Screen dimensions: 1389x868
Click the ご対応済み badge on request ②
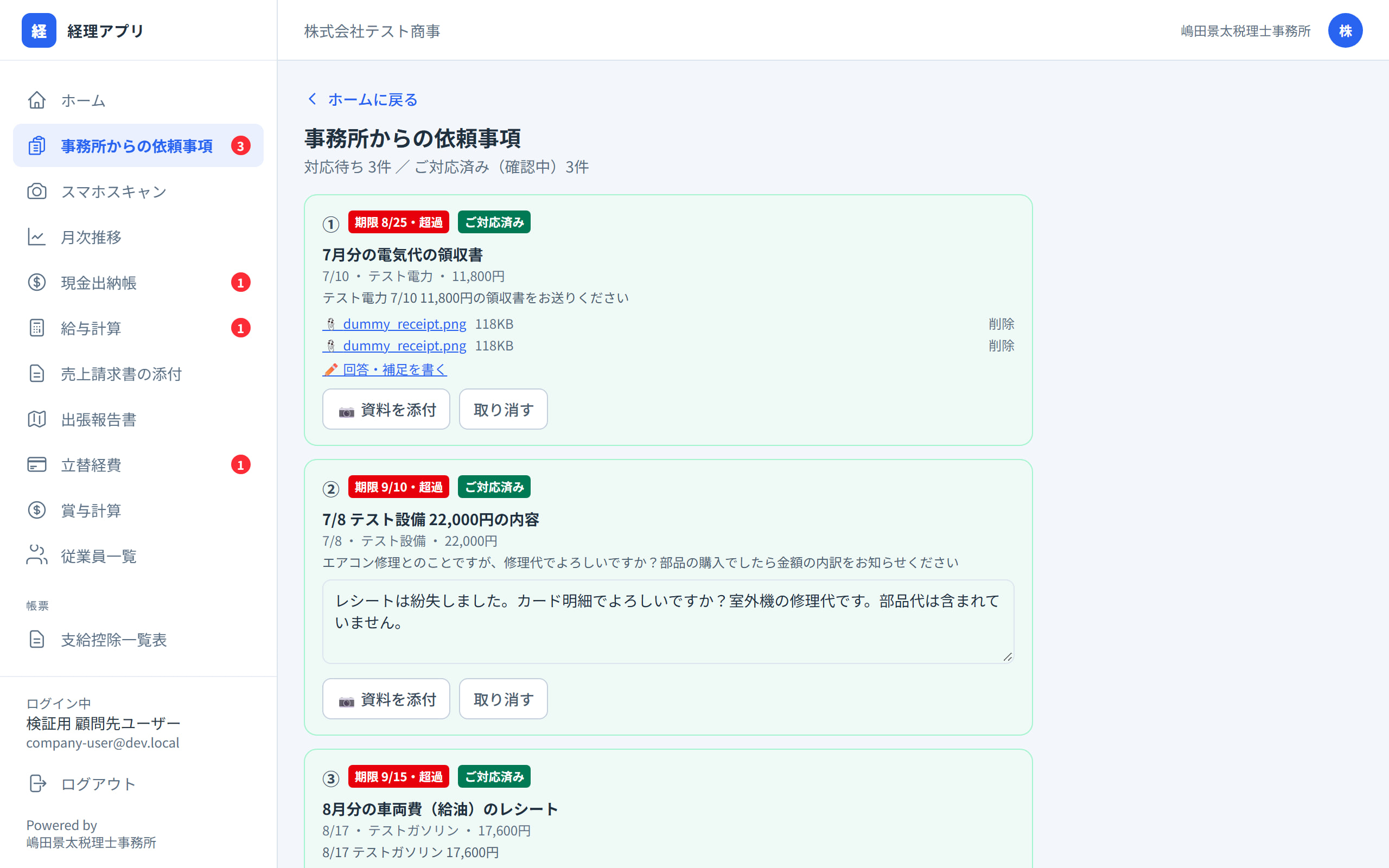click(x=494, y=487)
